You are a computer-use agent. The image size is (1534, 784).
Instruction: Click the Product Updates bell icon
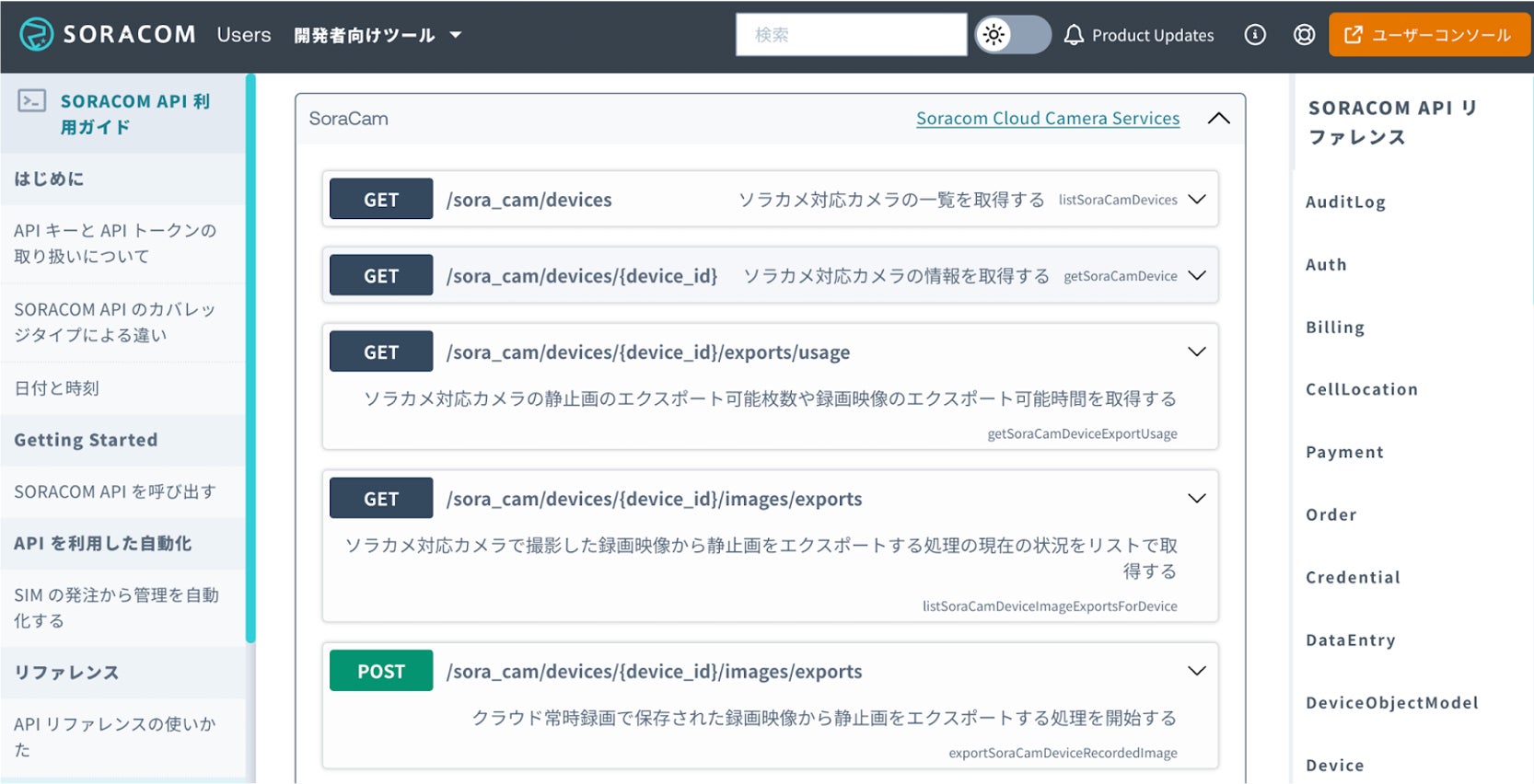point(1074,35)
